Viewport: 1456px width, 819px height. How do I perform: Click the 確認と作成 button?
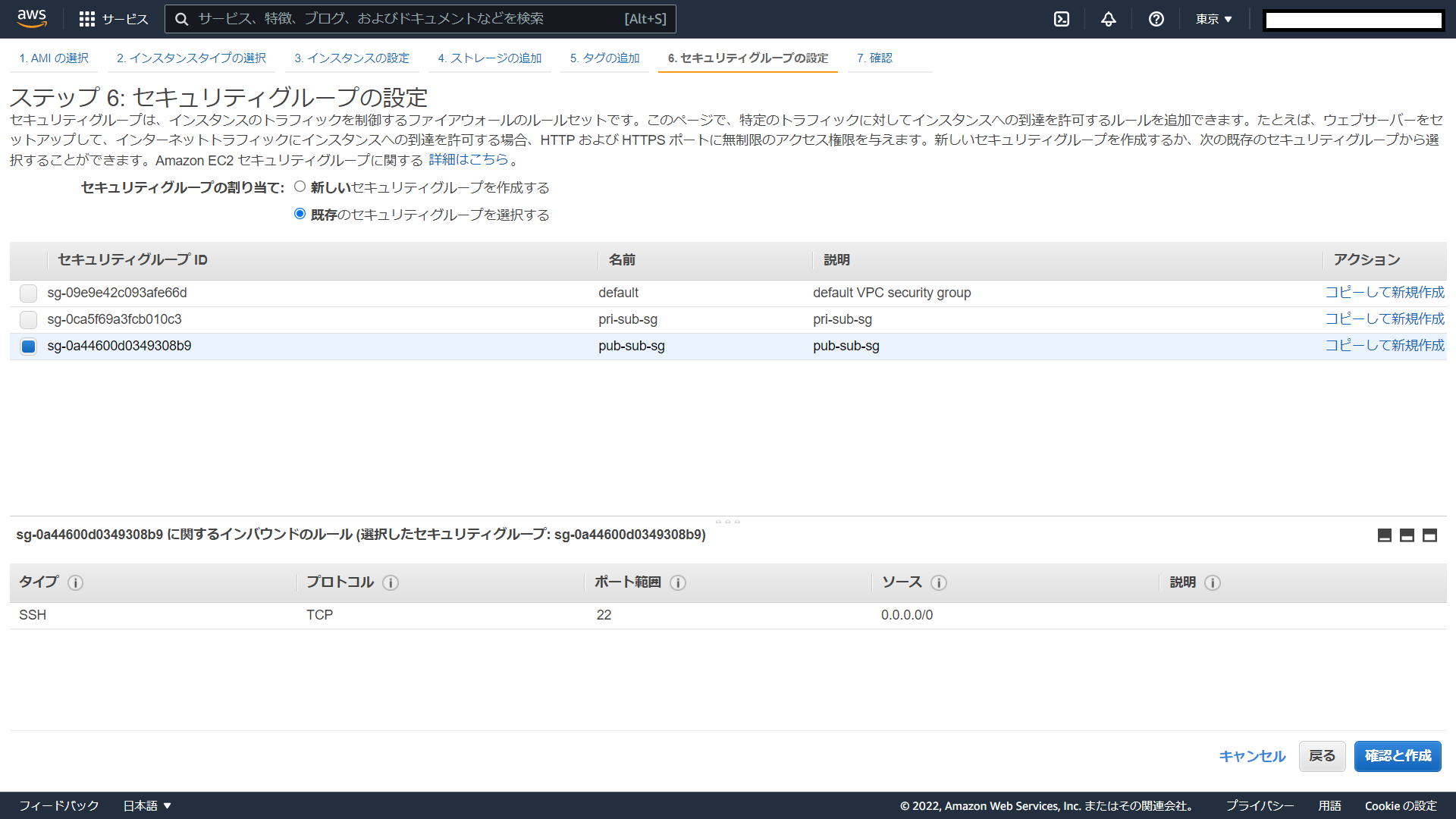1397,756
